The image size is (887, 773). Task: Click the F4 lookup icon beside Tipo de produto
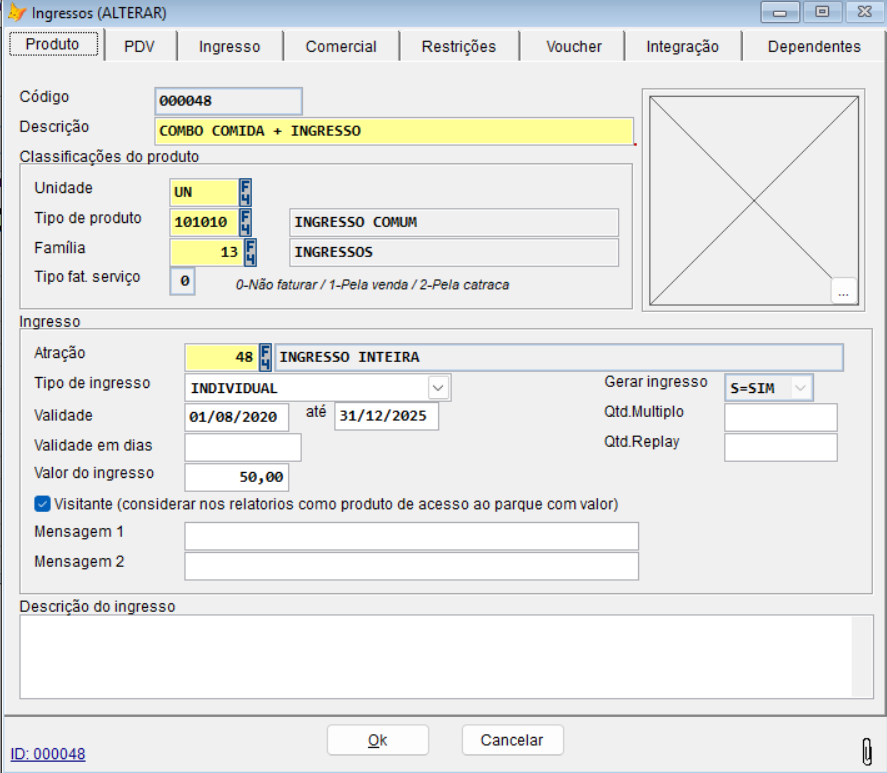pos(245,222)
